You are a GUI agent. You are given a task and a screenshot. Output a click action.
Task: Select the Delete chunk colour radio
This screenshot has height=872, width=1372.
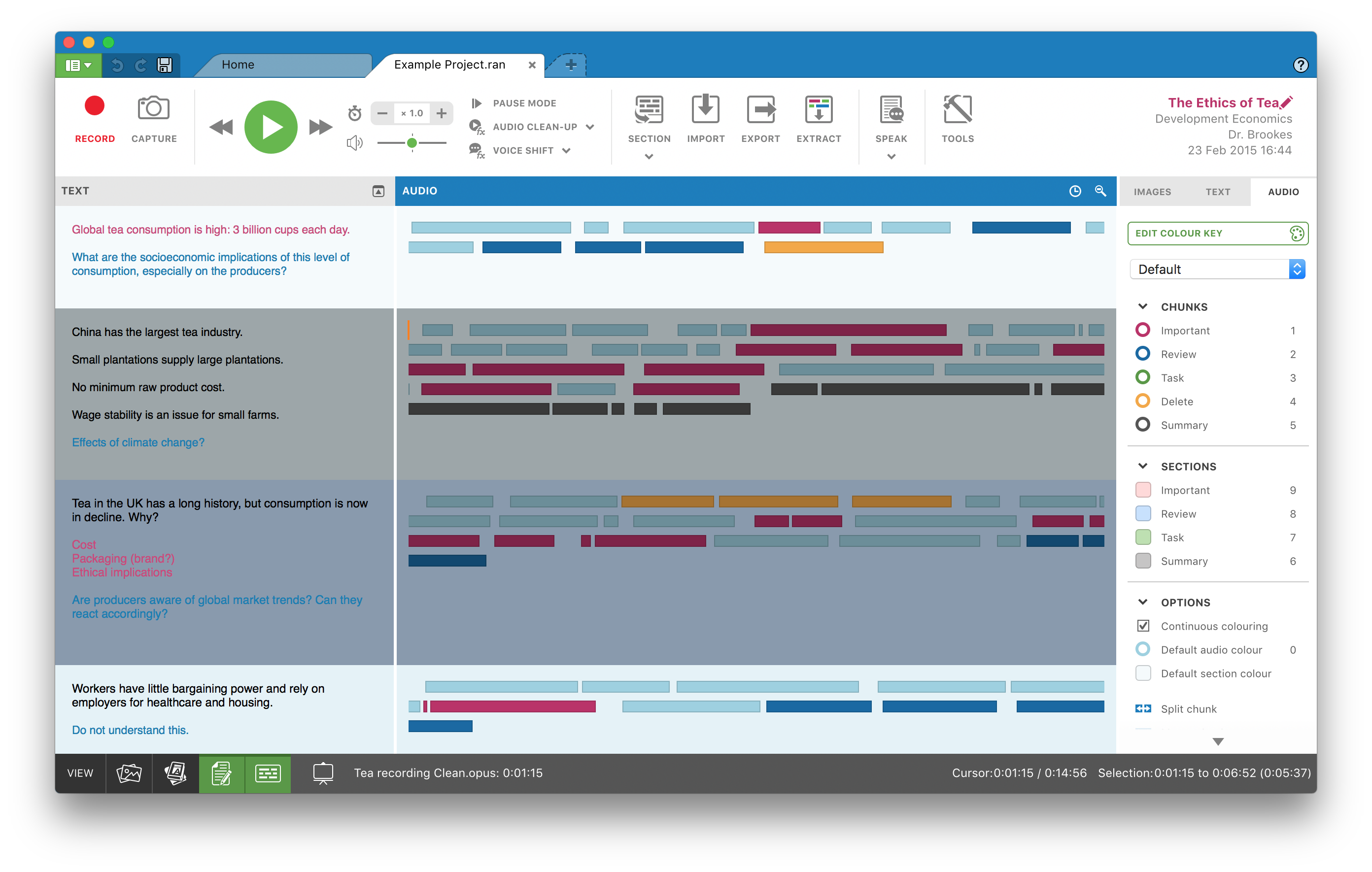click(x=1142, y=401)
